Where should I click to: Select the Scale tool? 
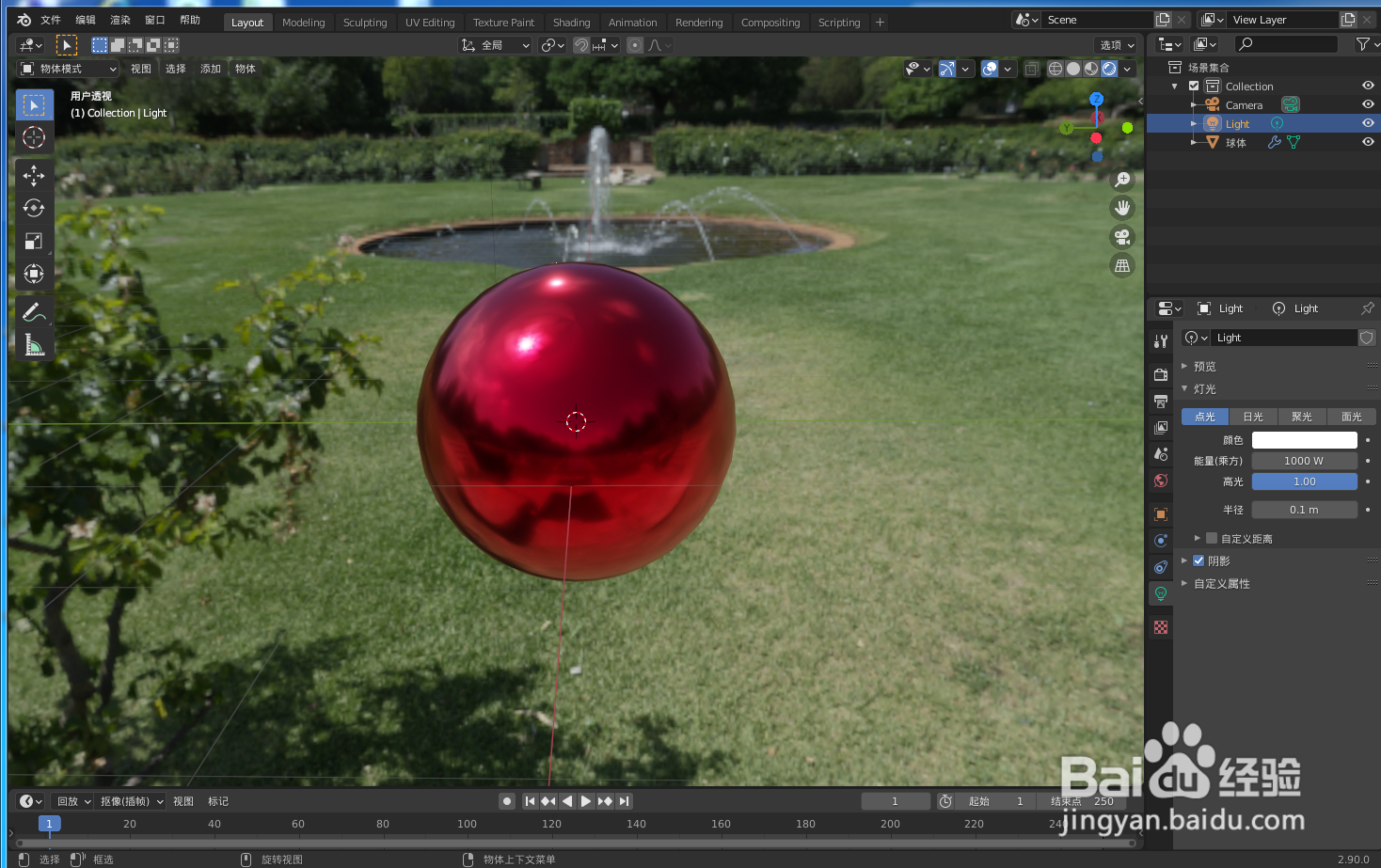tap(34, 241)
